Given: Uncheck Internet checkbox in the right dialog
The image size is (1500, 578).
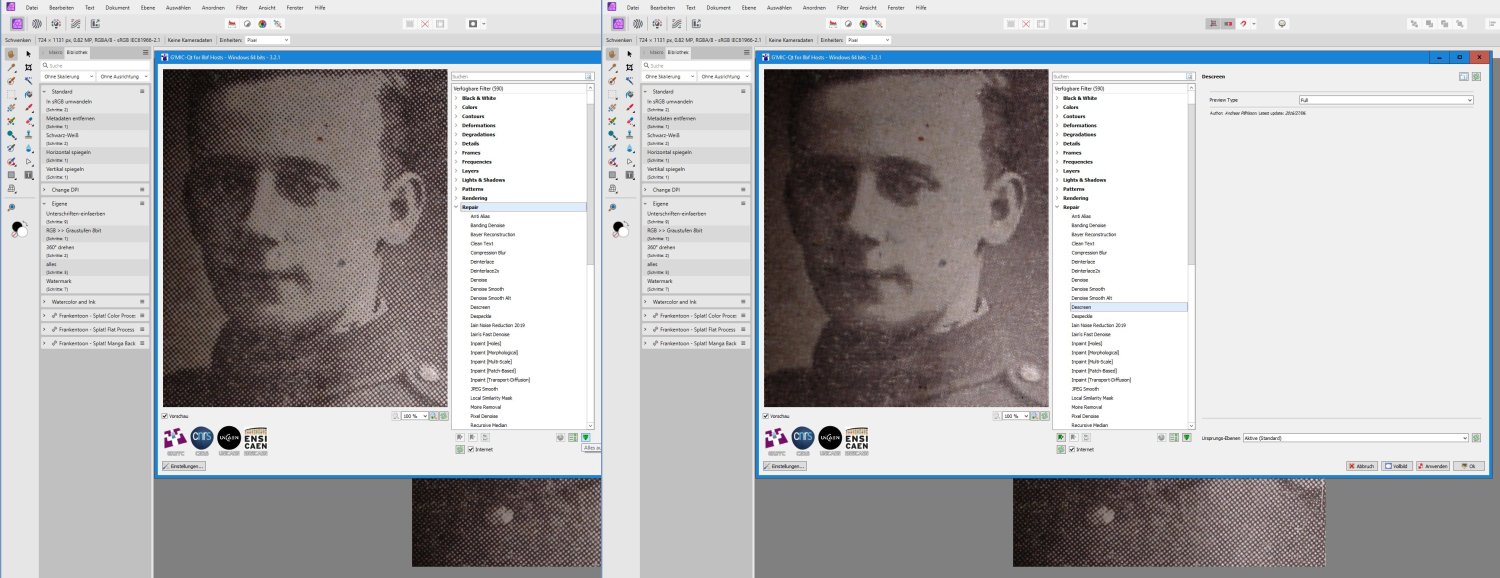Looking at the screenshot, I should click(x=1071, y=449).
